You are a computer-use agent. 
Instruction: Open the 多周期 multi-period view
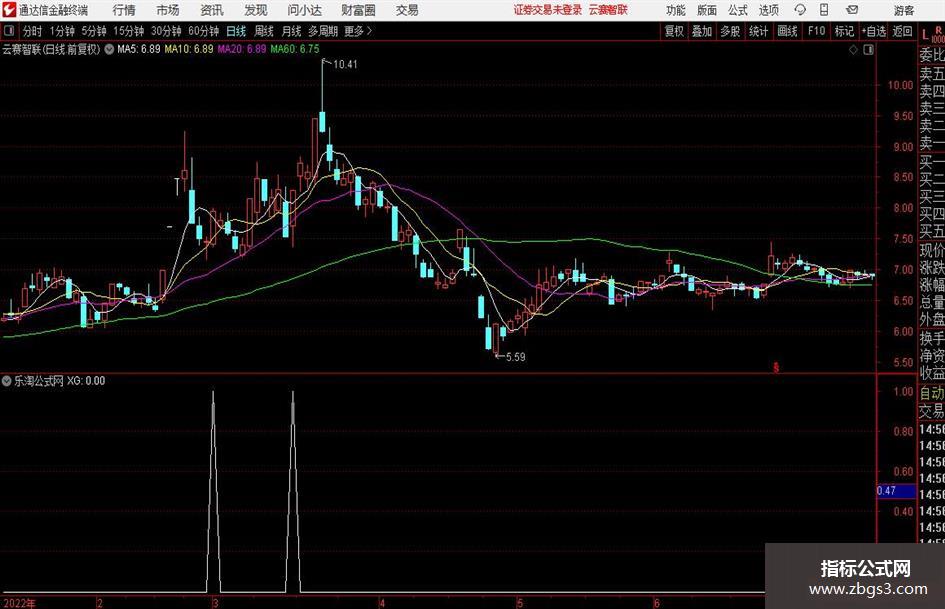click(323, 31)
